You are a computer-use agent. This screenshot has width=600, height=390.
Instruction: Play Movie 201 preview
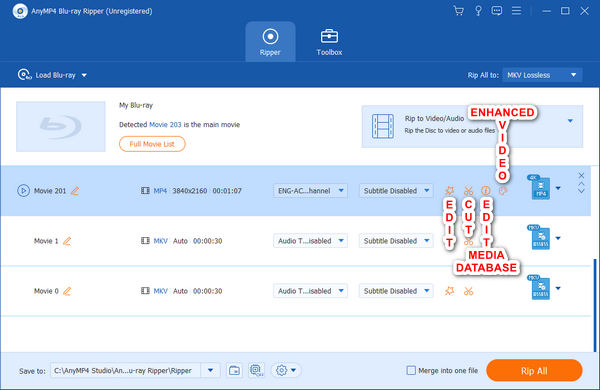point(23,191)
